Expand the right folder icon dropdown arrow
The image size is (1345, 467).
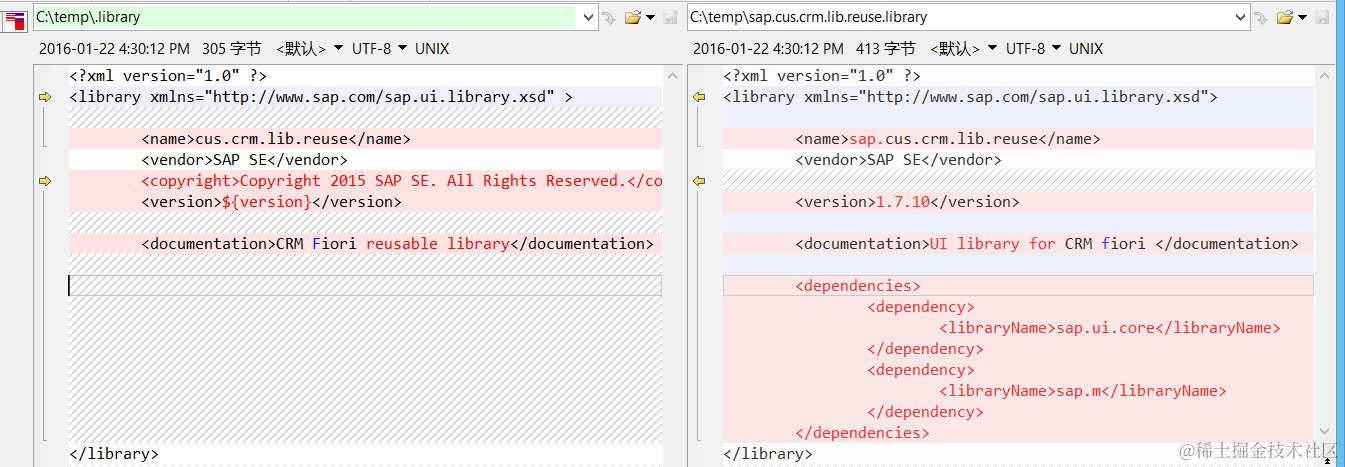click(x=1304, y=17)
